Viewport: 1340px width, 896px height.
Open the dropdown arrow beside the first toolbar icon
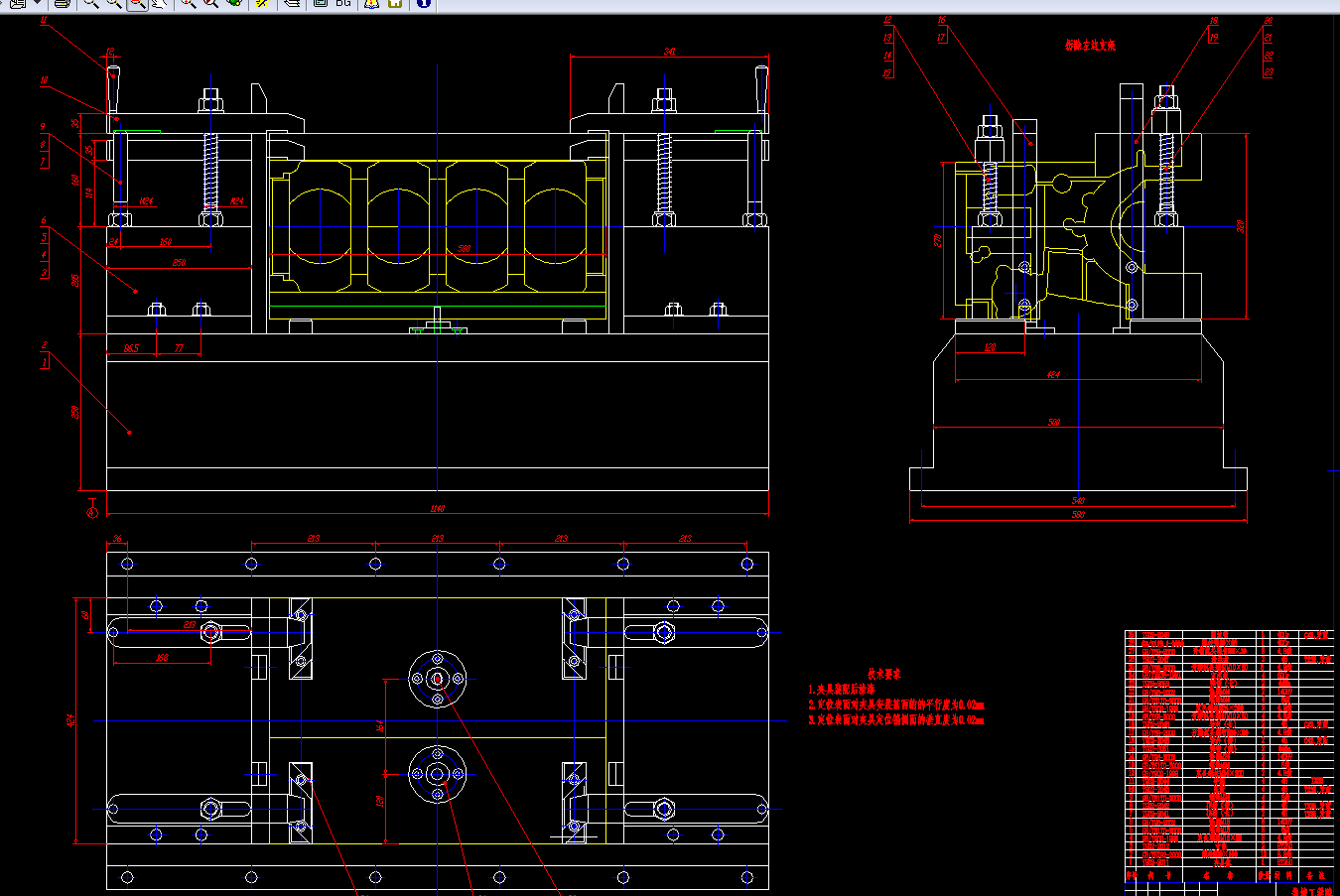pyautogui.click(x=38, y=4)
